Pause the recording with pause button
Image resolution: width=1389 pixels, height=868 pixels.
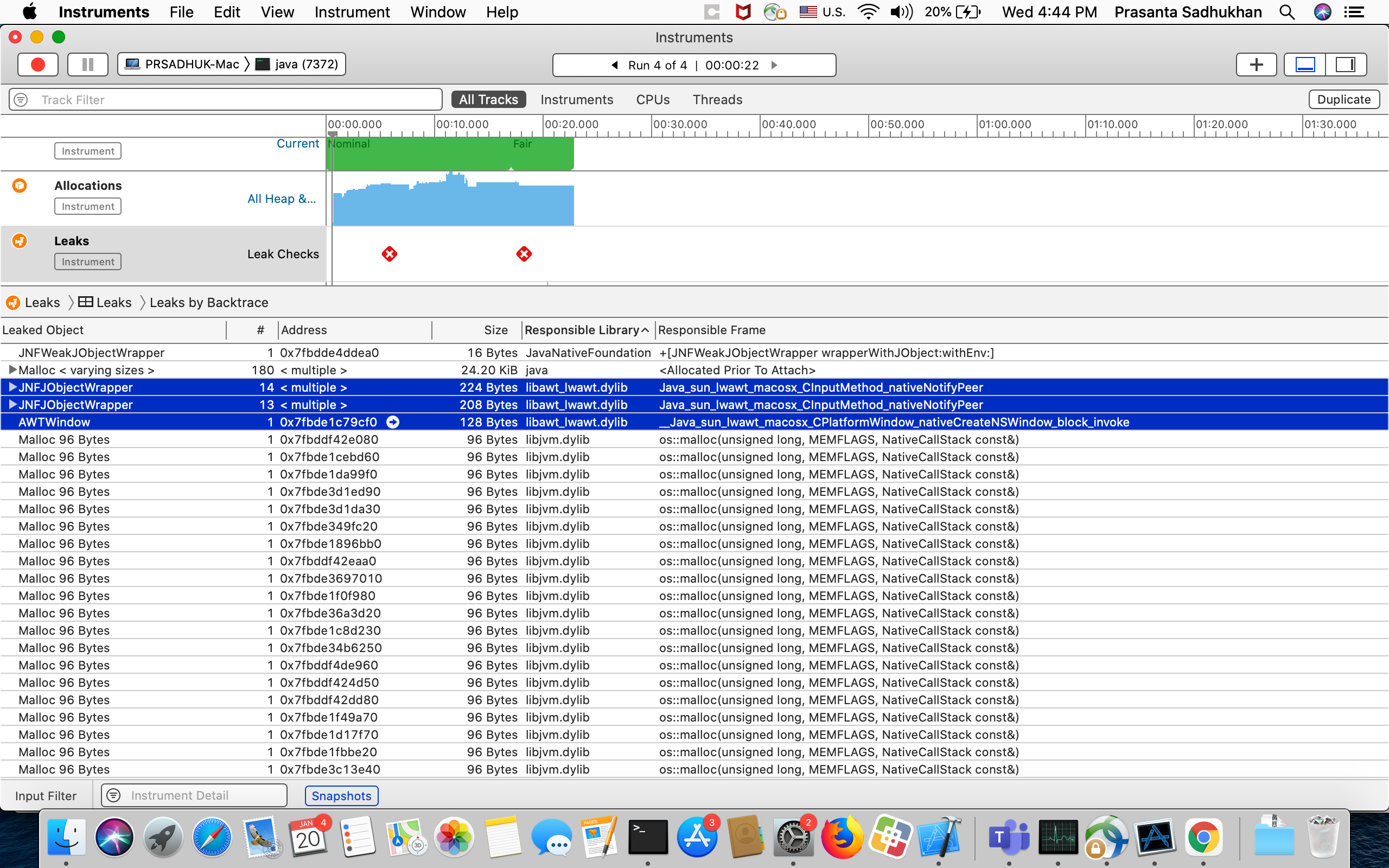88,65
